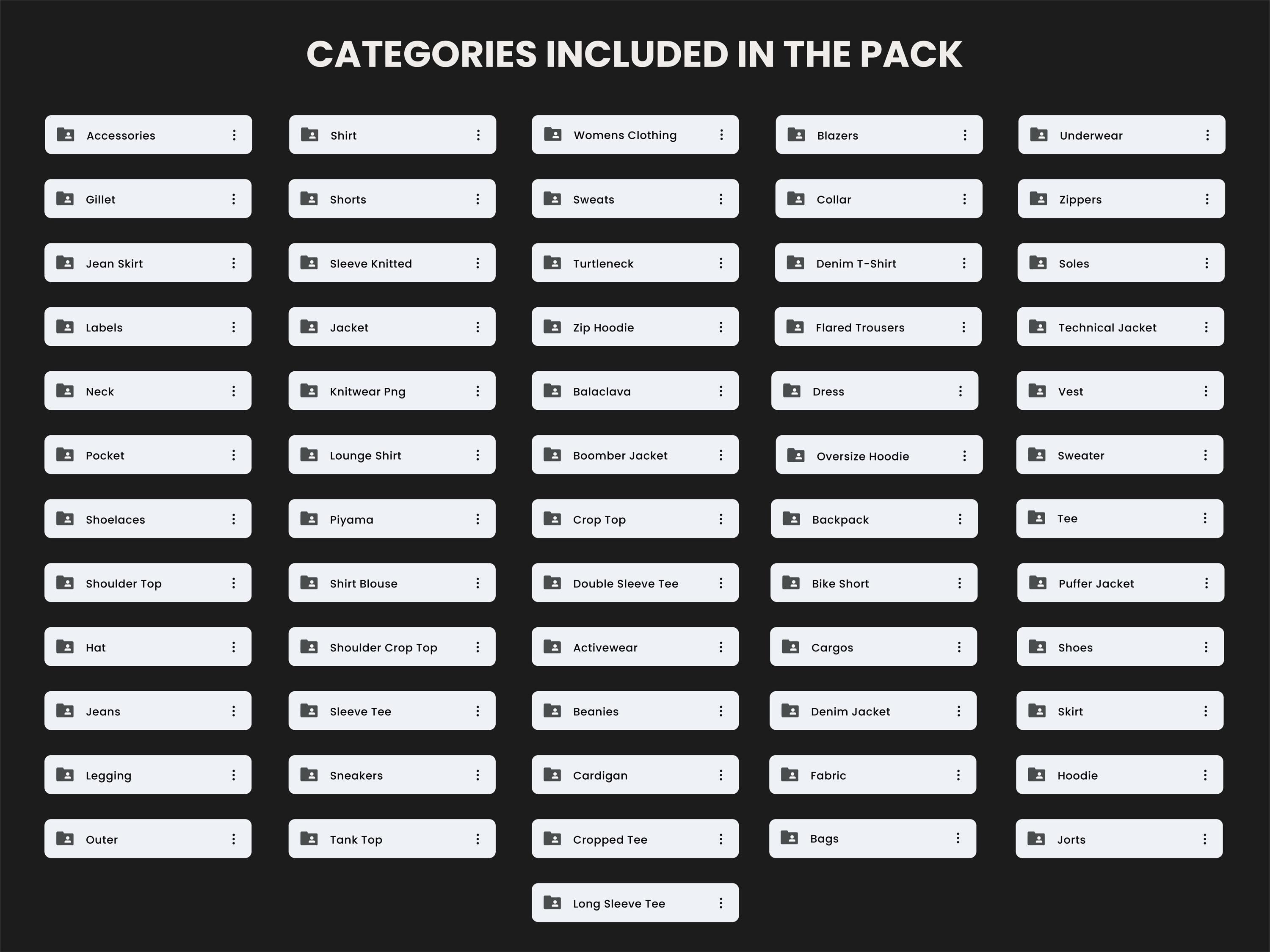
Task: Select the folder icon next to Zippers
Action: [x=1038, y=199]
